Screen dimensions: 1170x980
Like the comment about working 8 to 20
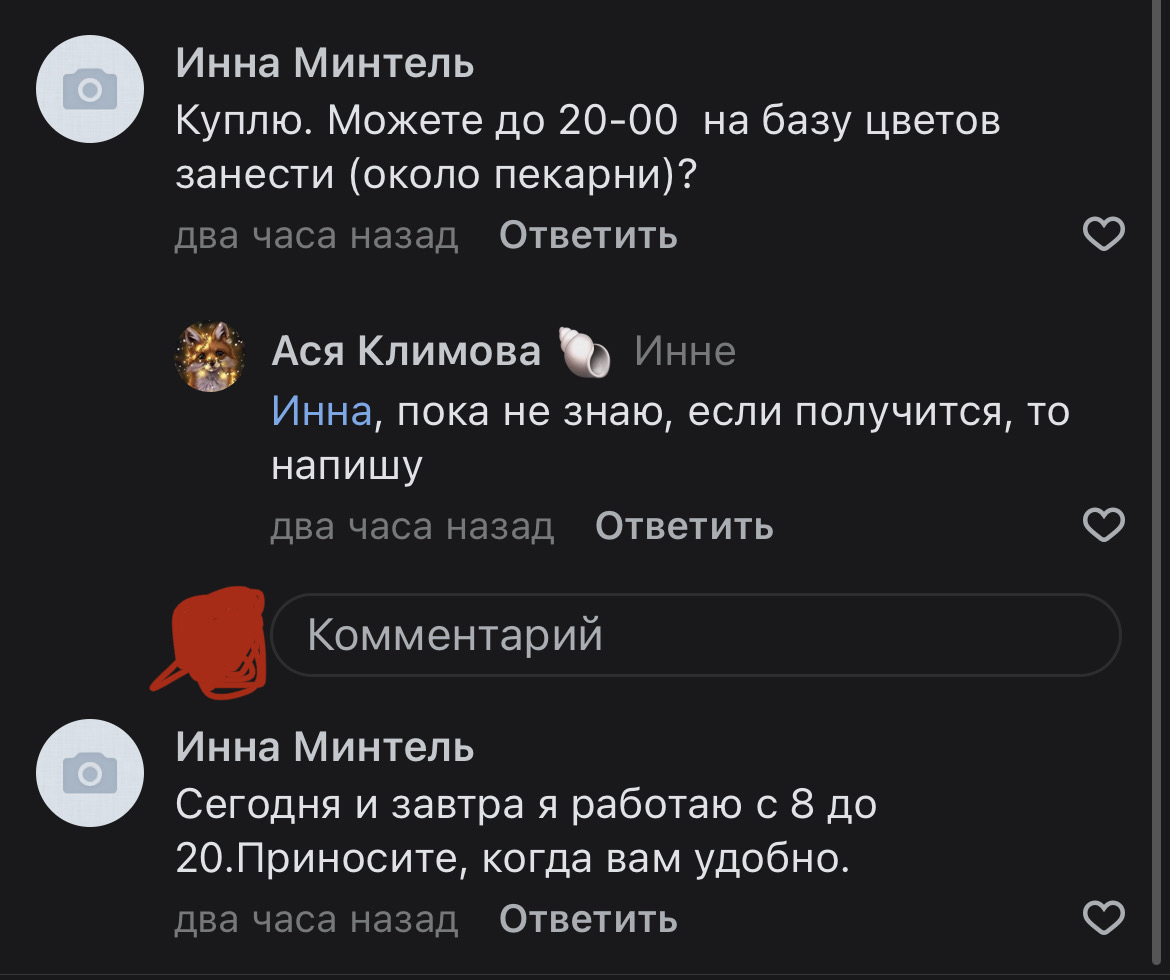coord(1104,918)
